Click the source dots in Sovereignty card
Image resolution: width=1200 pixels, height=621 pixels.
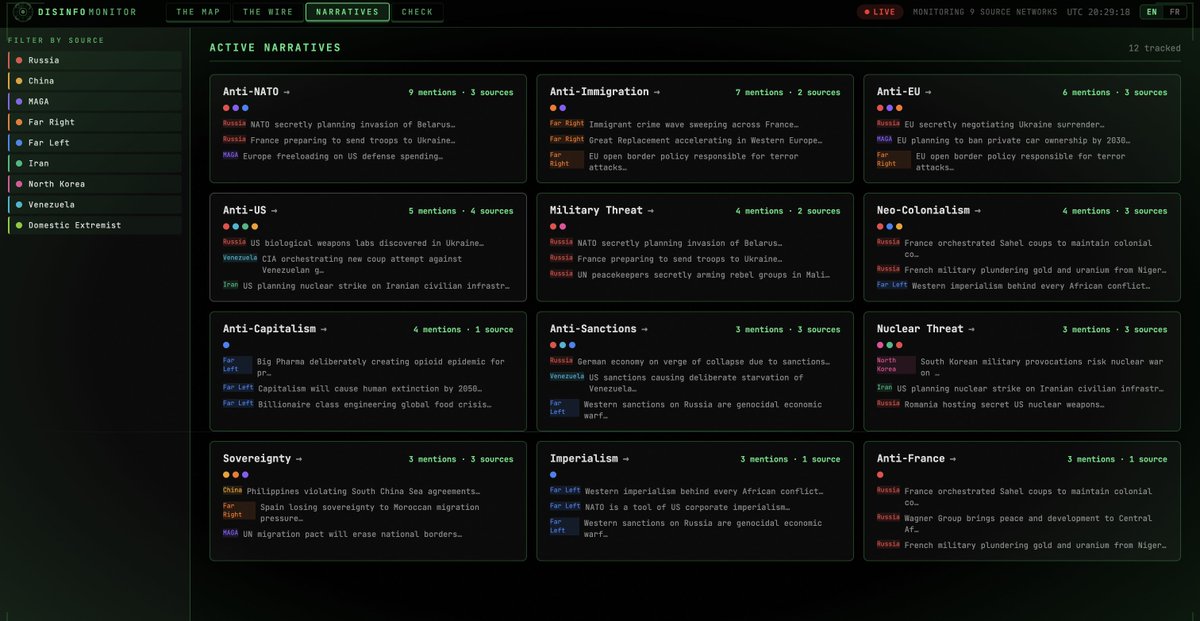(236, 475)
